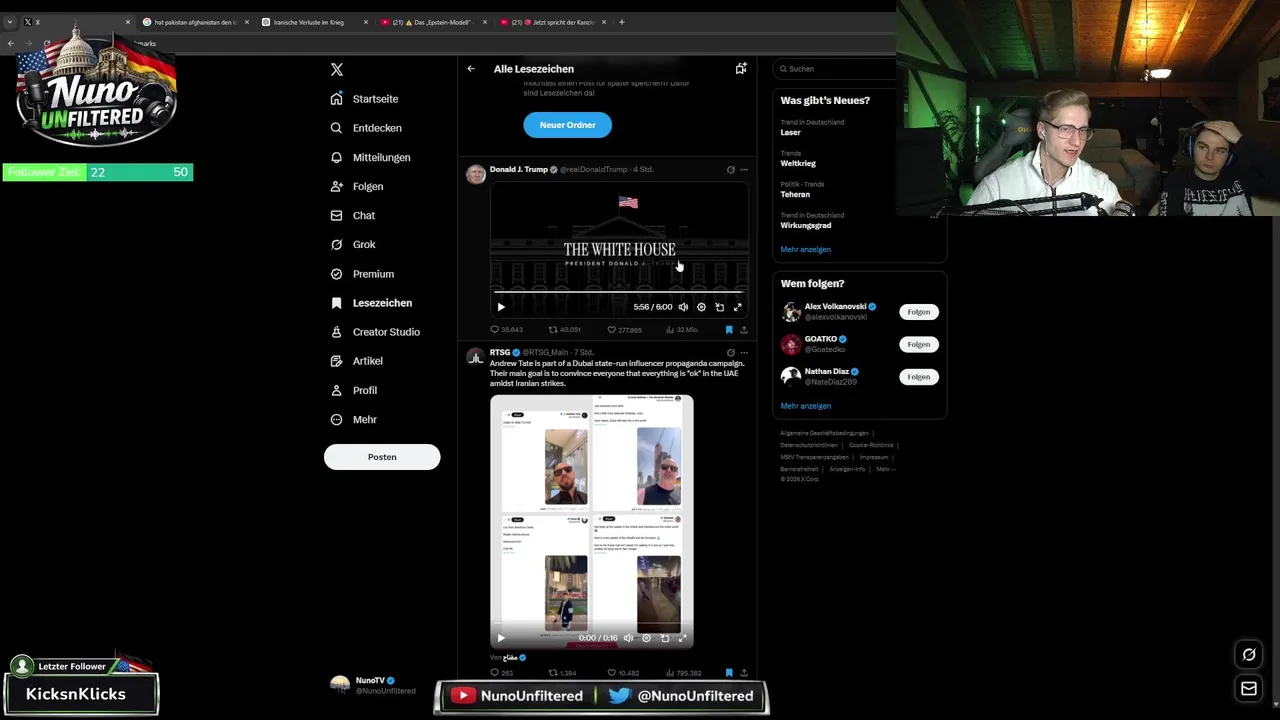Follow Nathan Diaz

point(919,377)
